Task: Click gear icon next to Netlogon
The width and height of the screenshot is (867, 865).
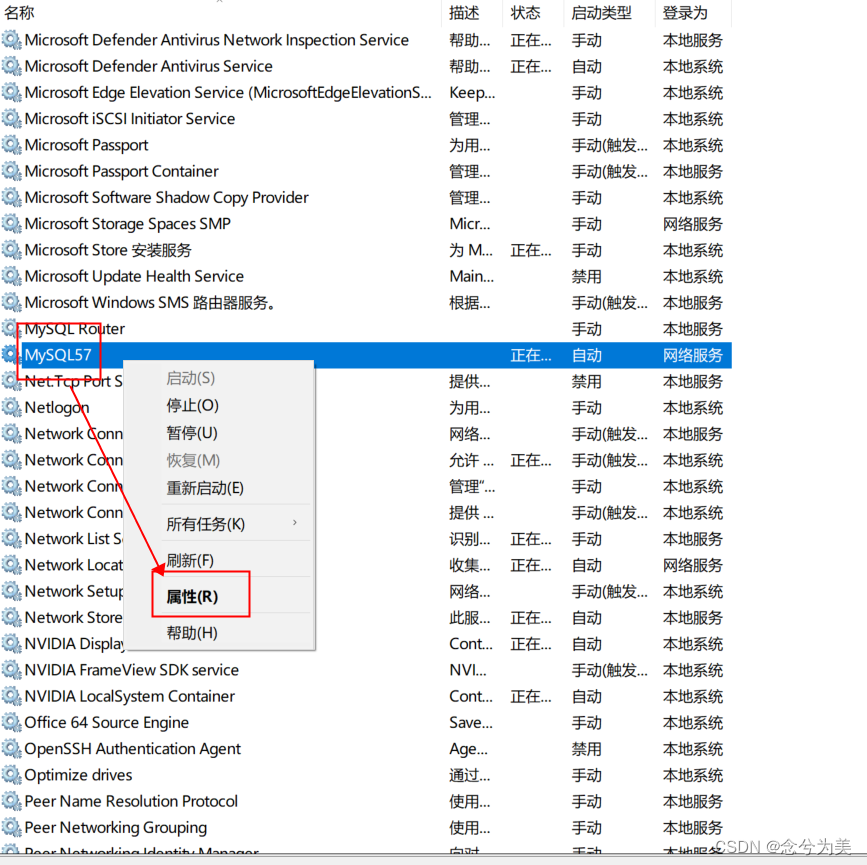Action: (x=11, y=408)
